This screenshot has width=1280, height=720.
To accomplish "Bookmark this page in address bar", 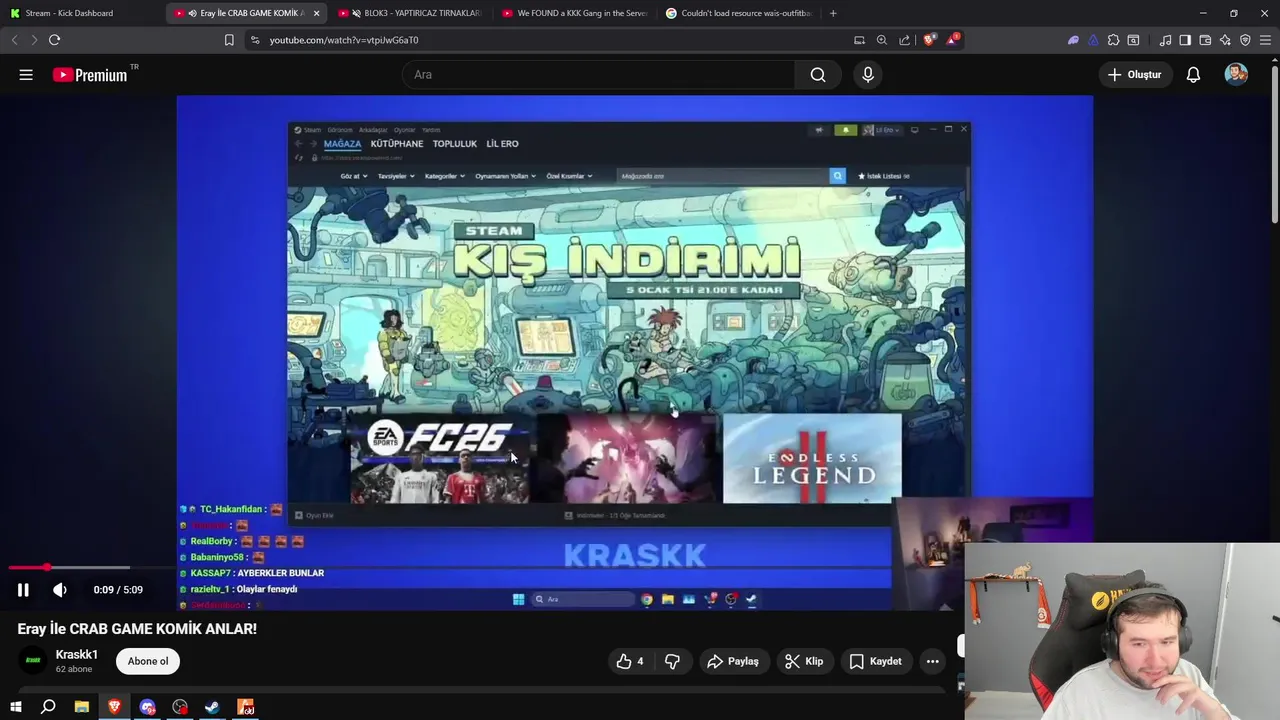I will tap(229, 40).
